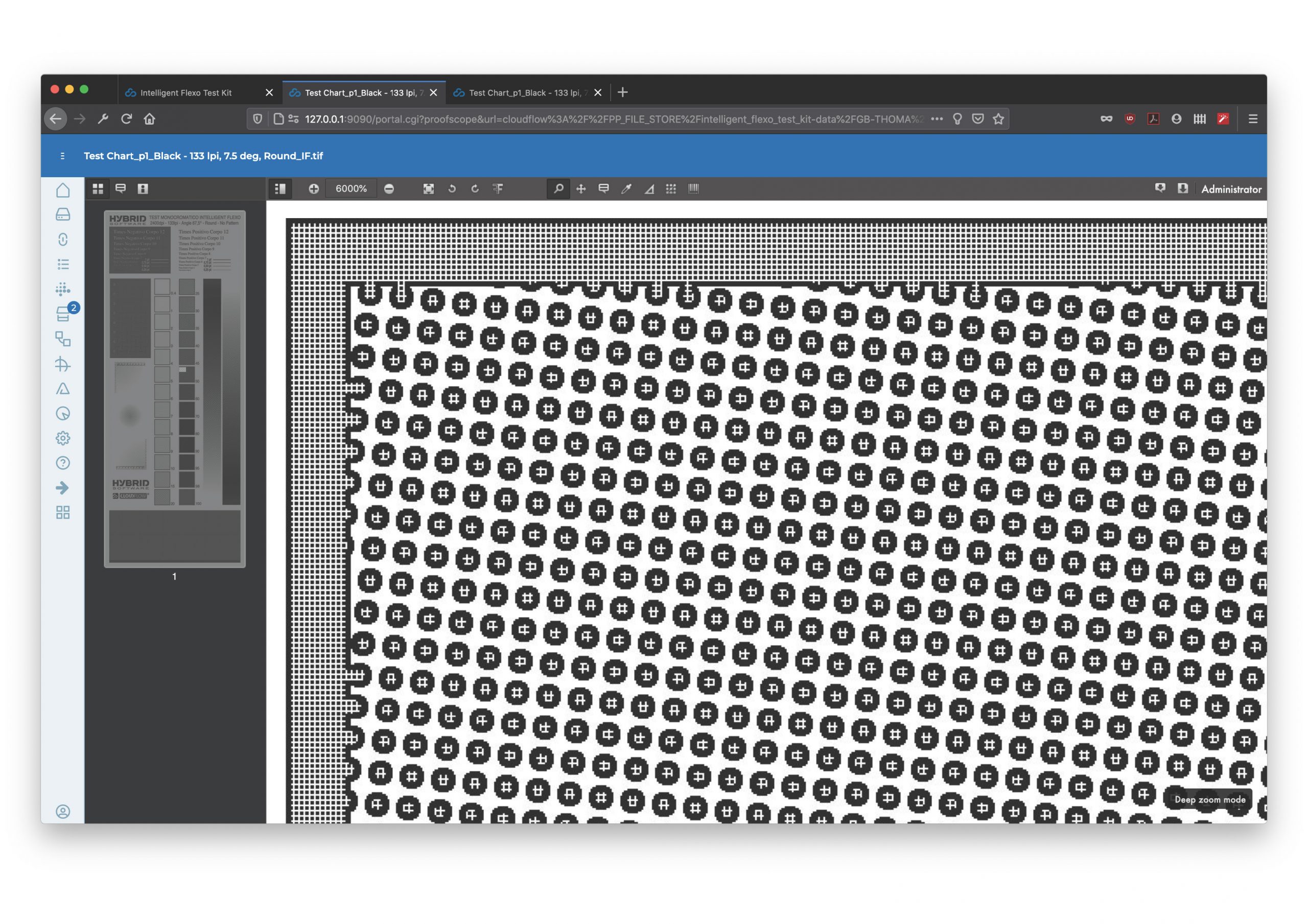The image size is (1308, 924).
Task: Click the file title Test Chart_p1_Black text
Action: click(x=203, y=156)
